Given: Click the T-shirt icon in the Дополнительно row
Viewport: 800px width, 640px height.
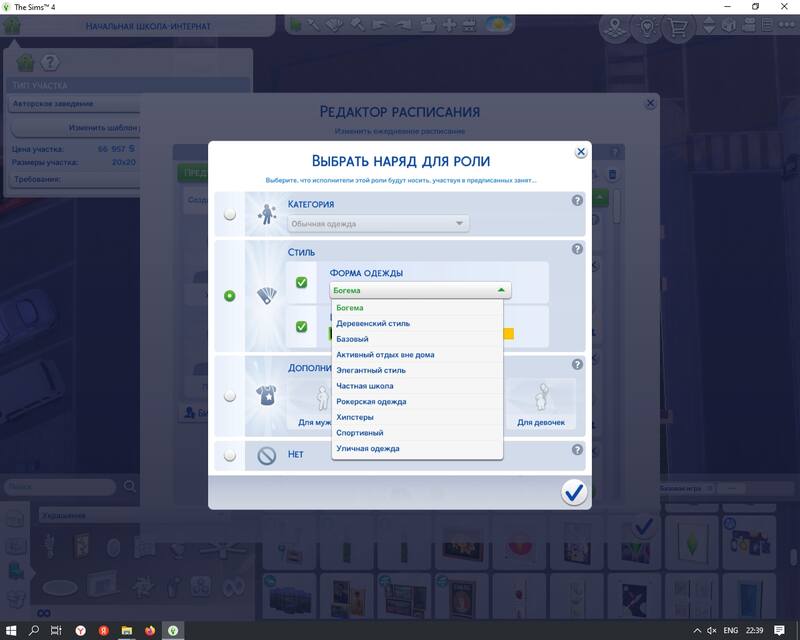Looking at the screenshot, I should [x=267, y=396].
